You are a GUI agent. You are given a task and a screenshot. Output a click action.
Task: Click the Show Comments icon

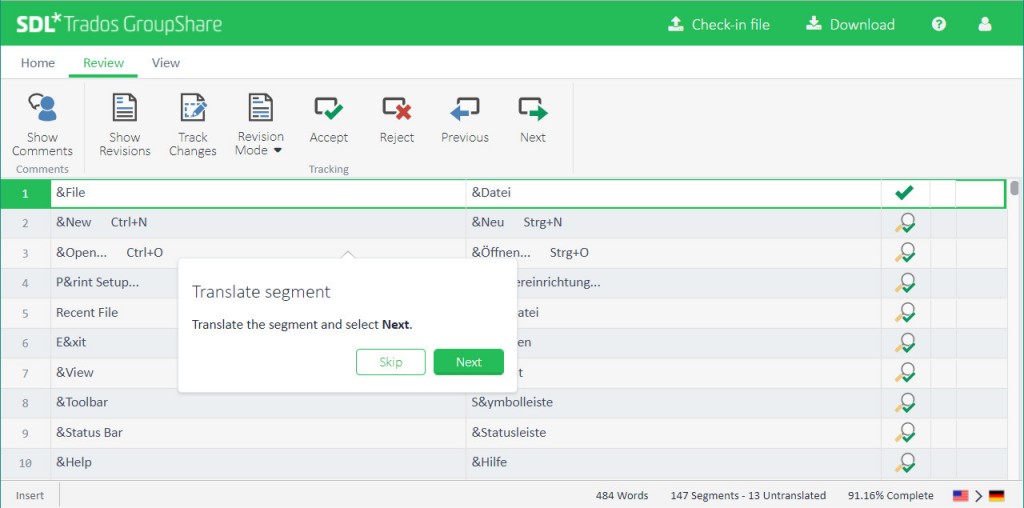pos(42,108)
